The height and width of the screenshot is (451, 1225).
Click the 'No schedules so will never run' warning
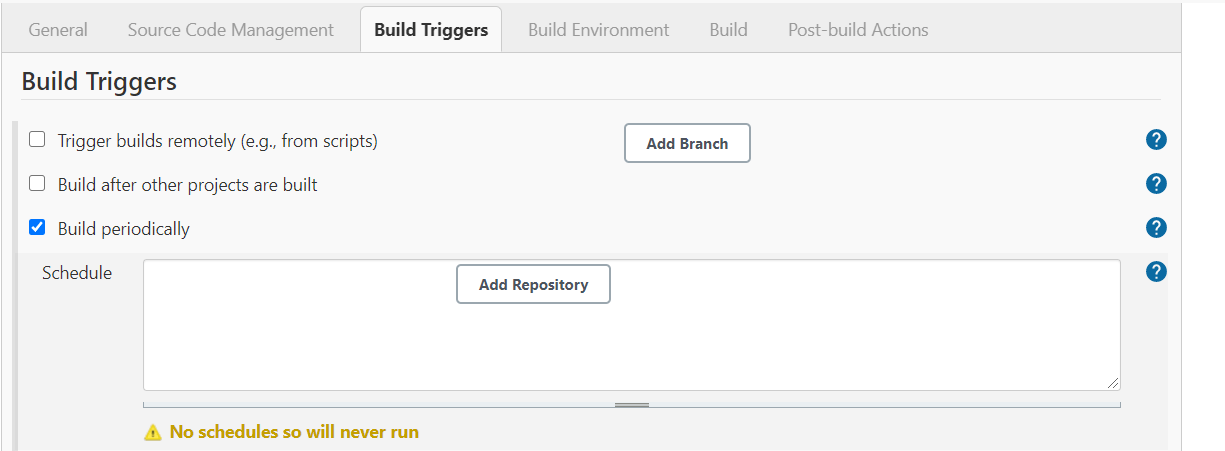pos(294,433)
